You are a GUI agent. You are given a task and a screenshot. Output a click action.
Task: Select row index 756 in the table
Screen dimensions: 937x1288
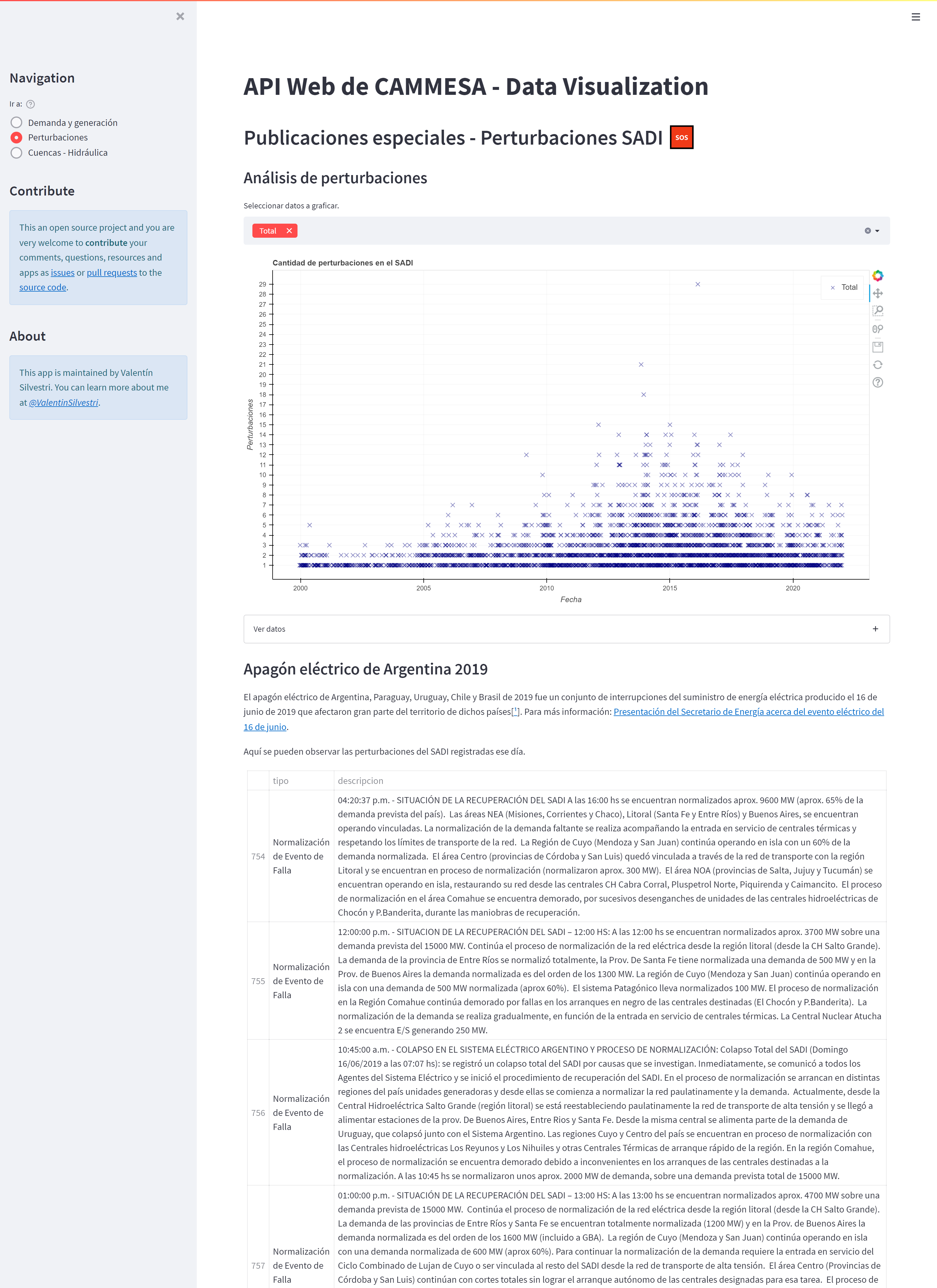(258, 1113)
